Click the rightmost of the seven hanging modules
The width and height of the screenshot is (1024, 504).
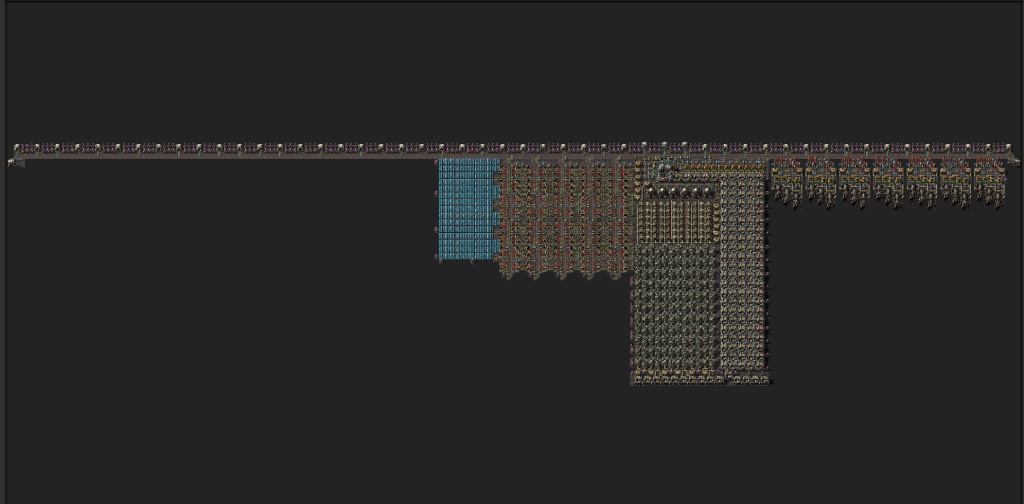(x=989, y=183)
